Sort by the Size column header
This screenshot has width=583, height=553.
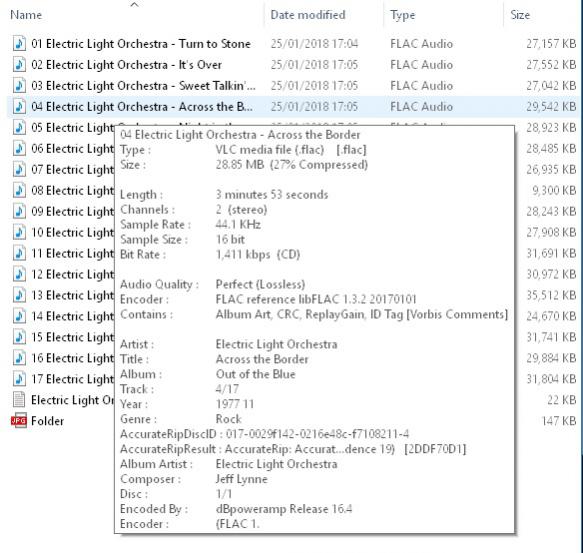click(x=520, y=15)
